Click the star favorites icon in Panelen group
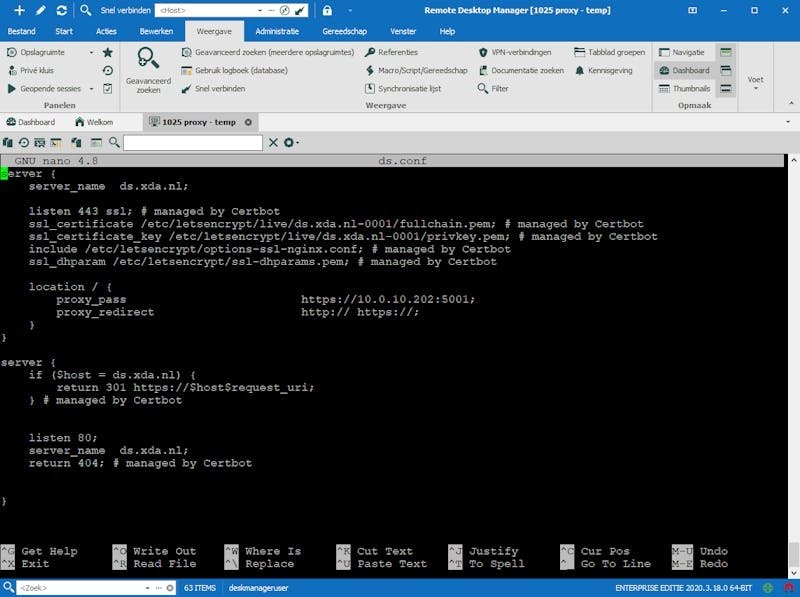 click(108, 52)
